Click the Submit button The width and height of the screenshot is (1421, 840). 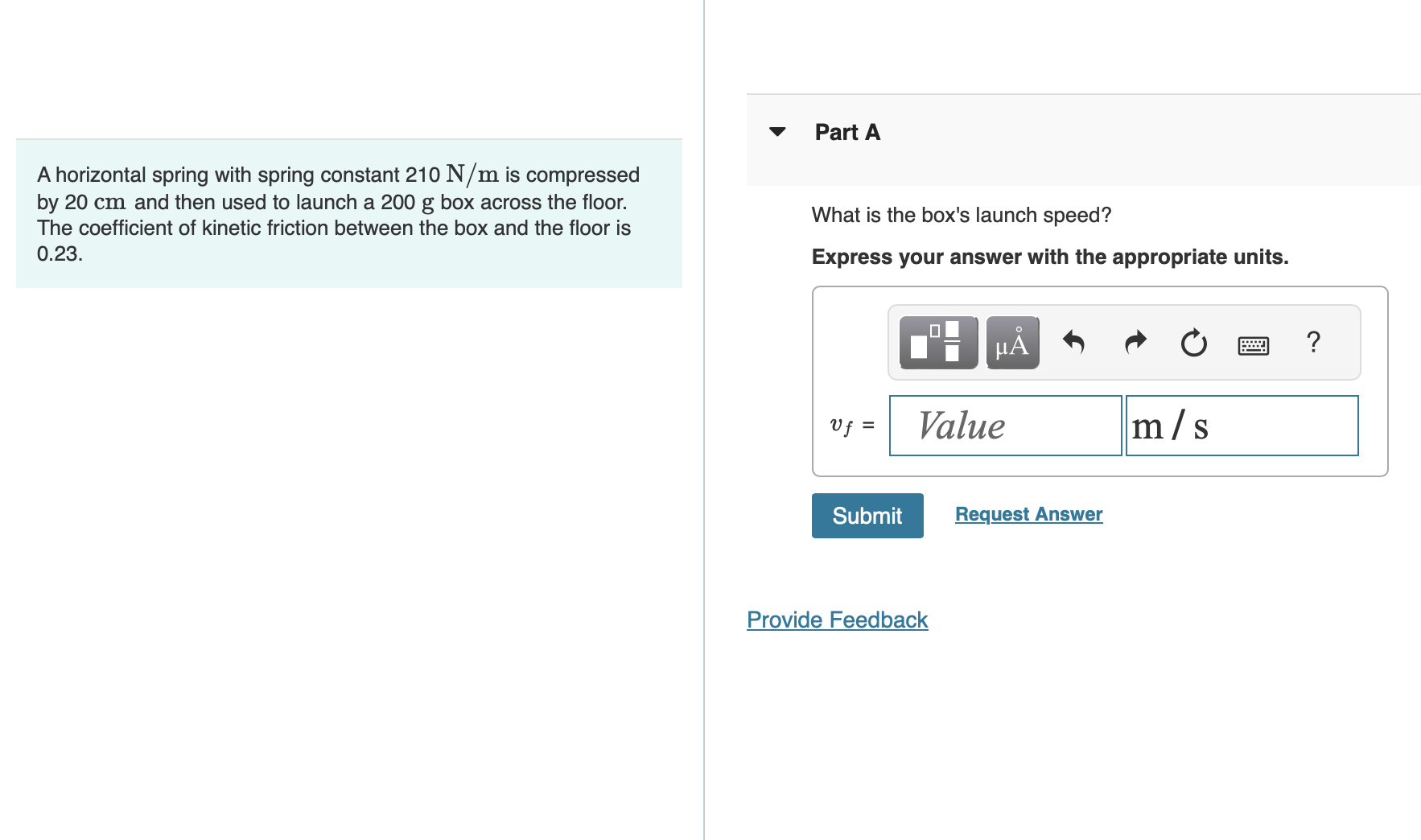(867, 515)
